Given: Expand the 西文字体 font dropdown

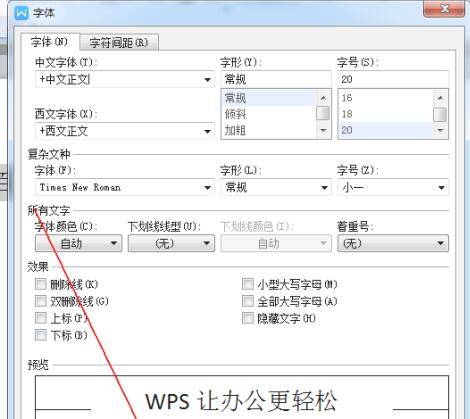Looking at the screenshot, I should coord(125,131).
